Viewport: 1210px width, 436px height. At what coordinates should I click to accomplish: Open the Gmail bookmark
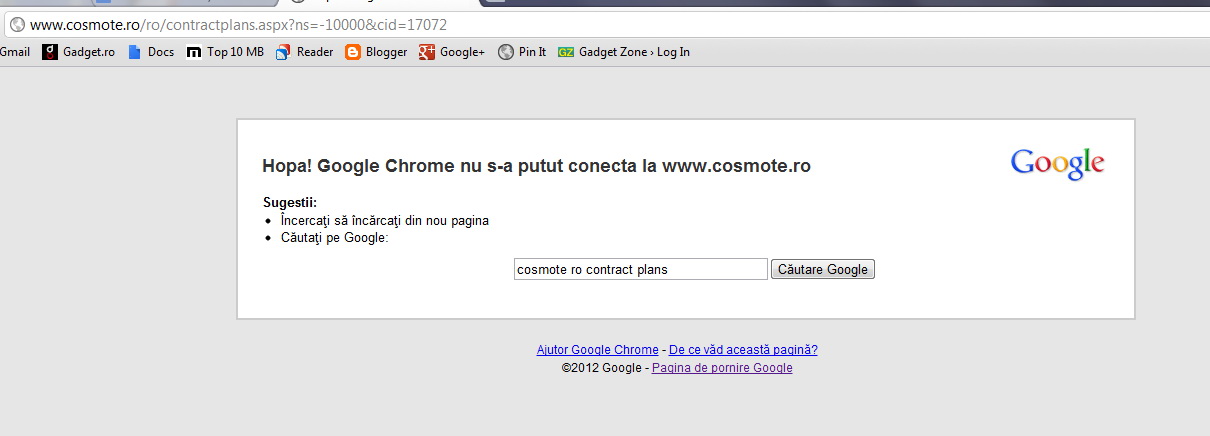pyautogui.click(x=15, y=52)
